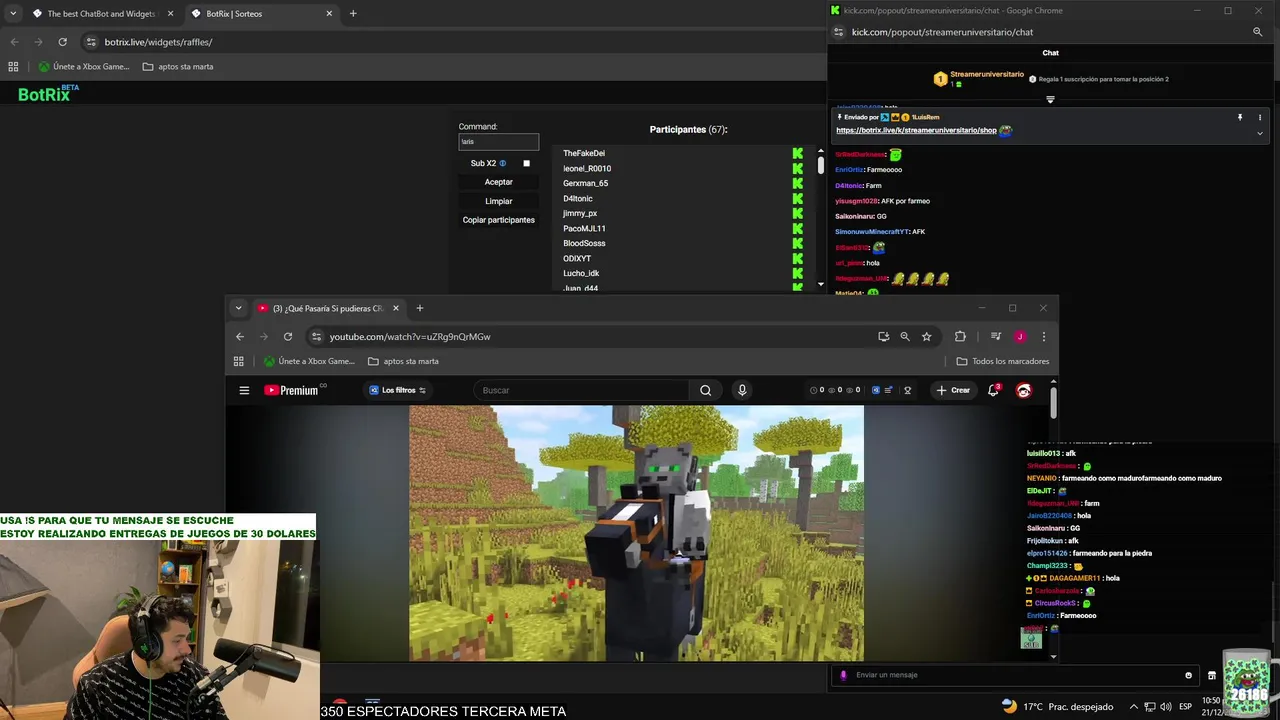
Task: Click Copiar participantes button
Action: click(x=498, y=220)
